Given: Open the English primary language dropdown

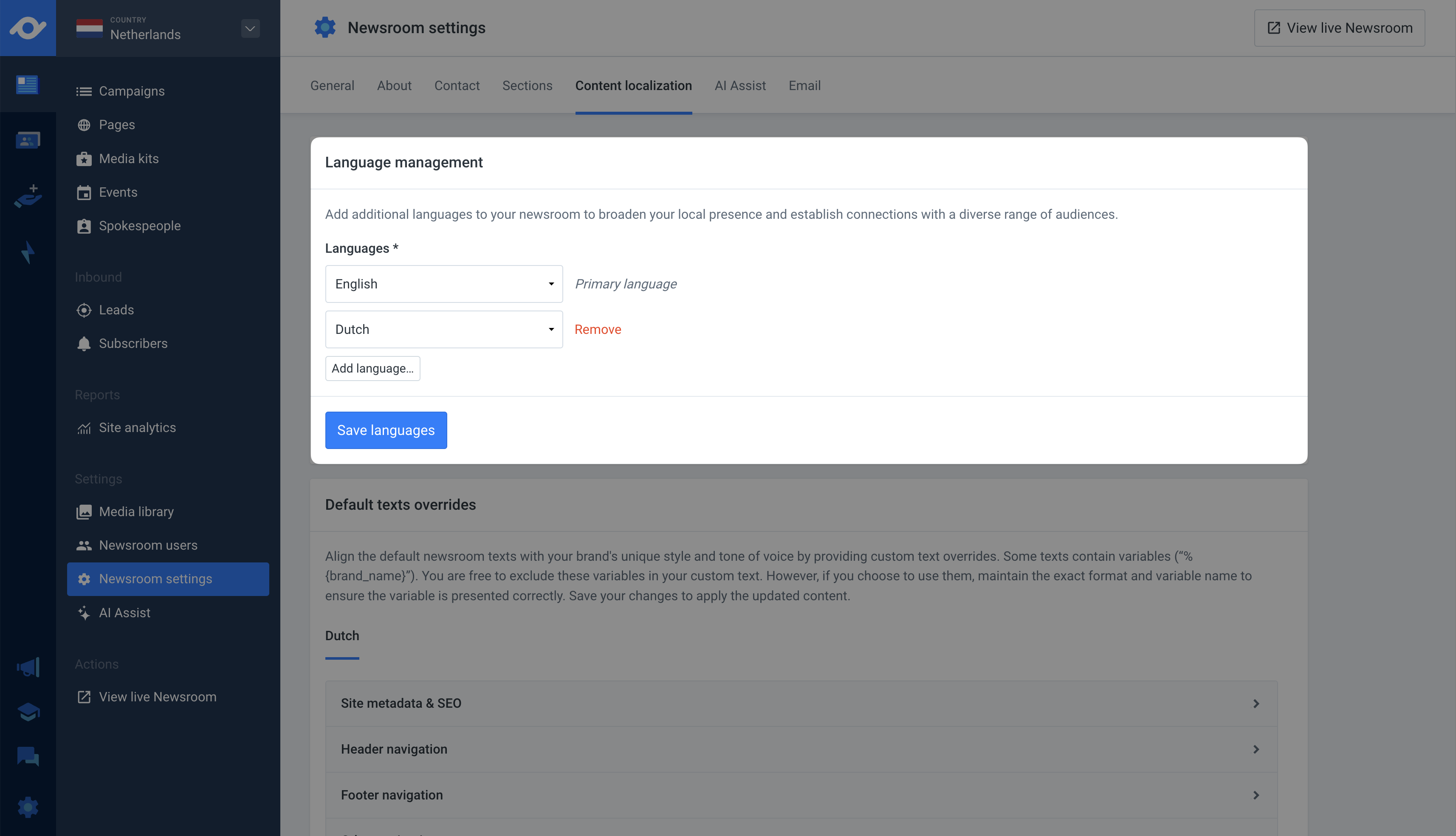Looking at the screenshot, I should click(x=443, y=284).
